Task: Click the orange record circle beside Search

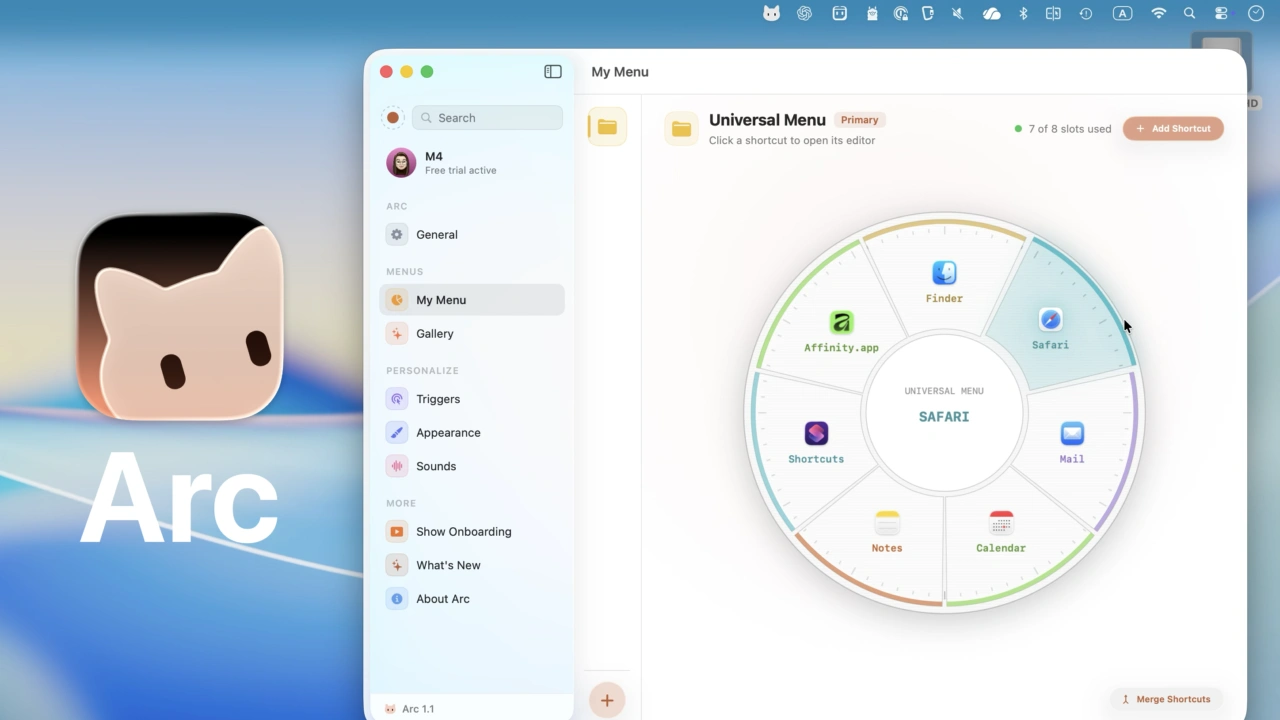Action: (x=393, y=118)
